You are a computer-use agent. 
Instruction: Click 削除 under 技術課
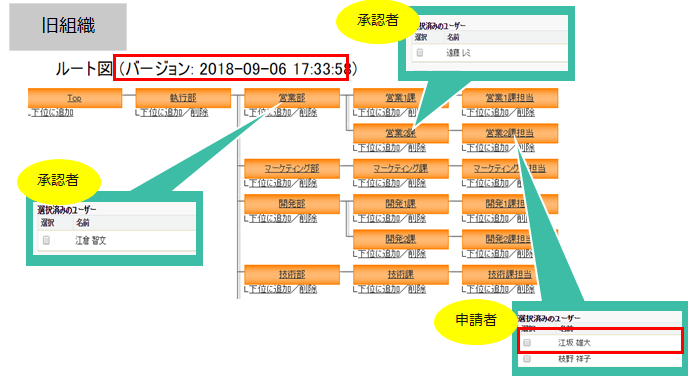coord(417,289)
